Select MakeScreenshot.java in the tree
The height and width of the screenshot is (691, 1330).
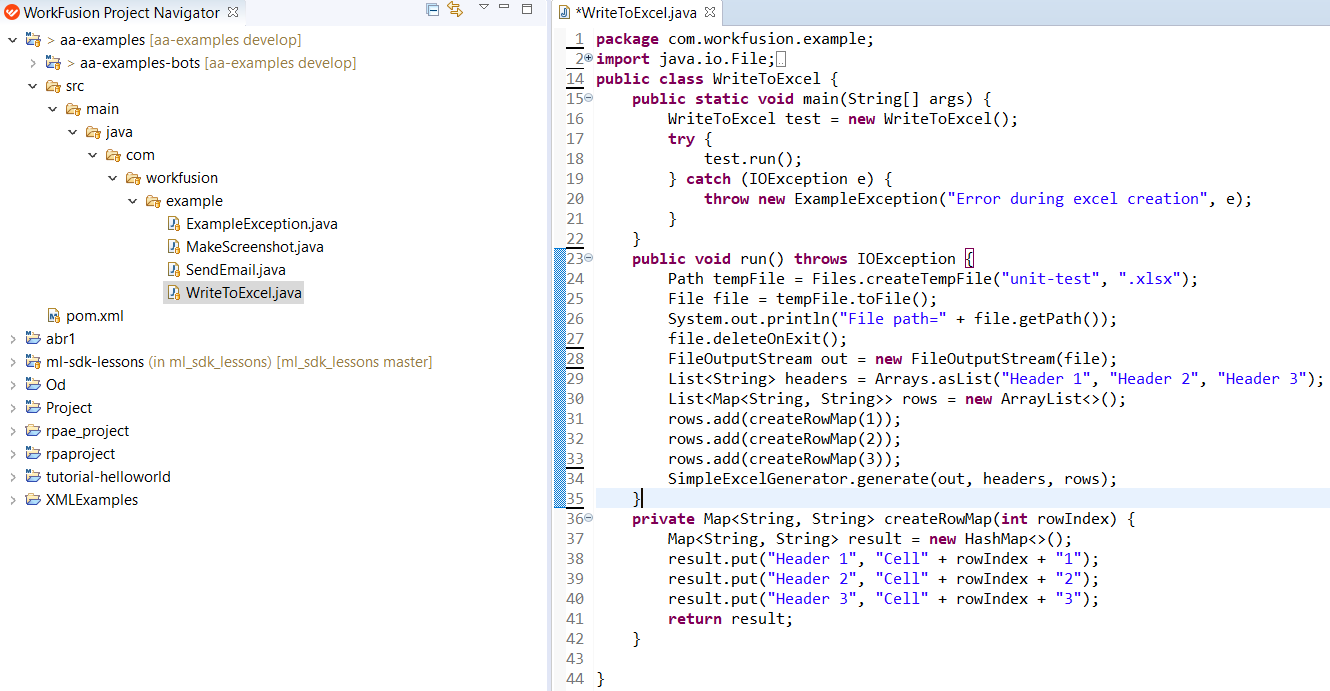(x=255, y=247)
